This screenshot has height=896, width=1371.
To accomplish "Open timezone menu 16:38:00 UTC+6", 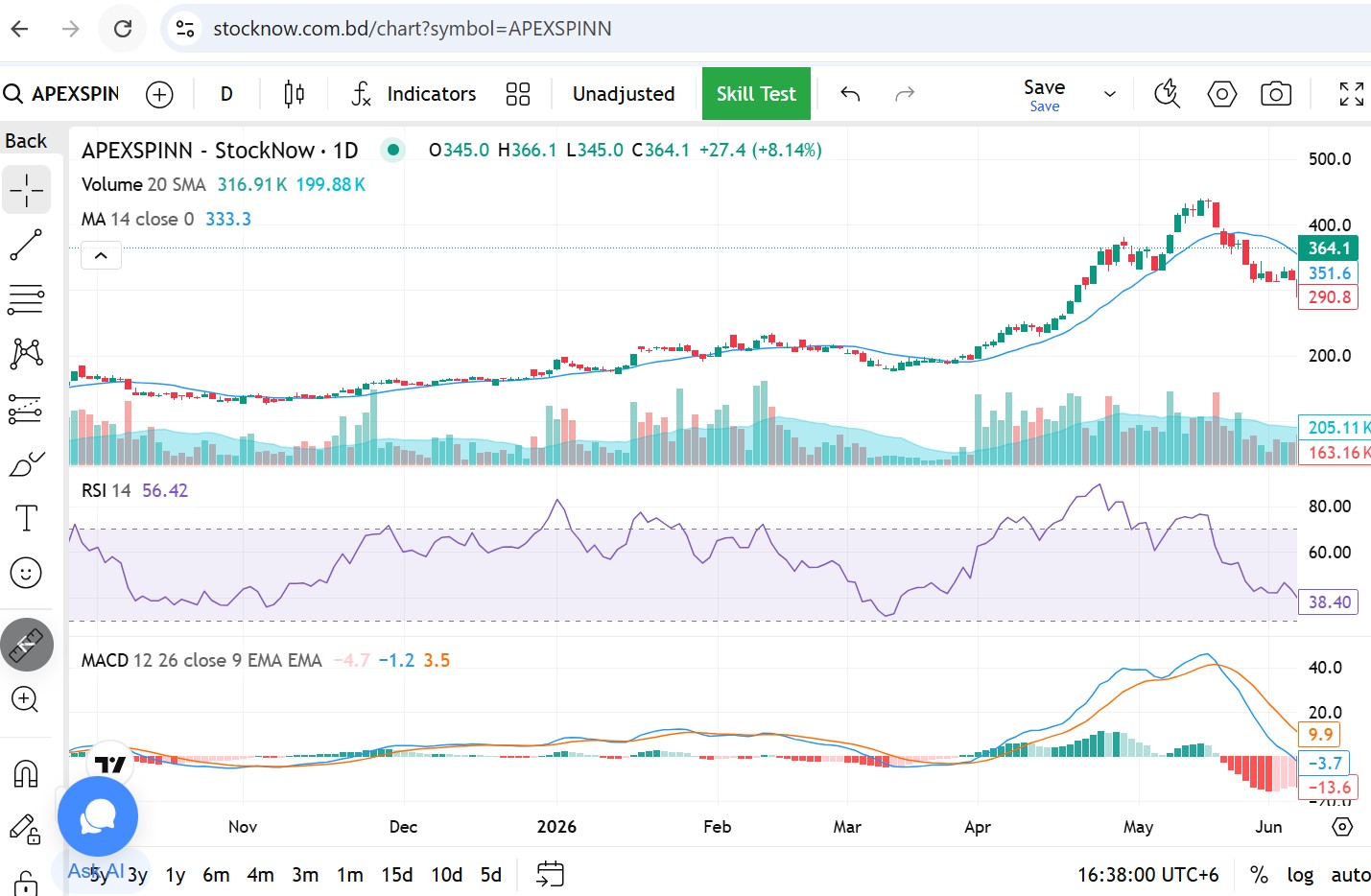I will coord(1147,875).
